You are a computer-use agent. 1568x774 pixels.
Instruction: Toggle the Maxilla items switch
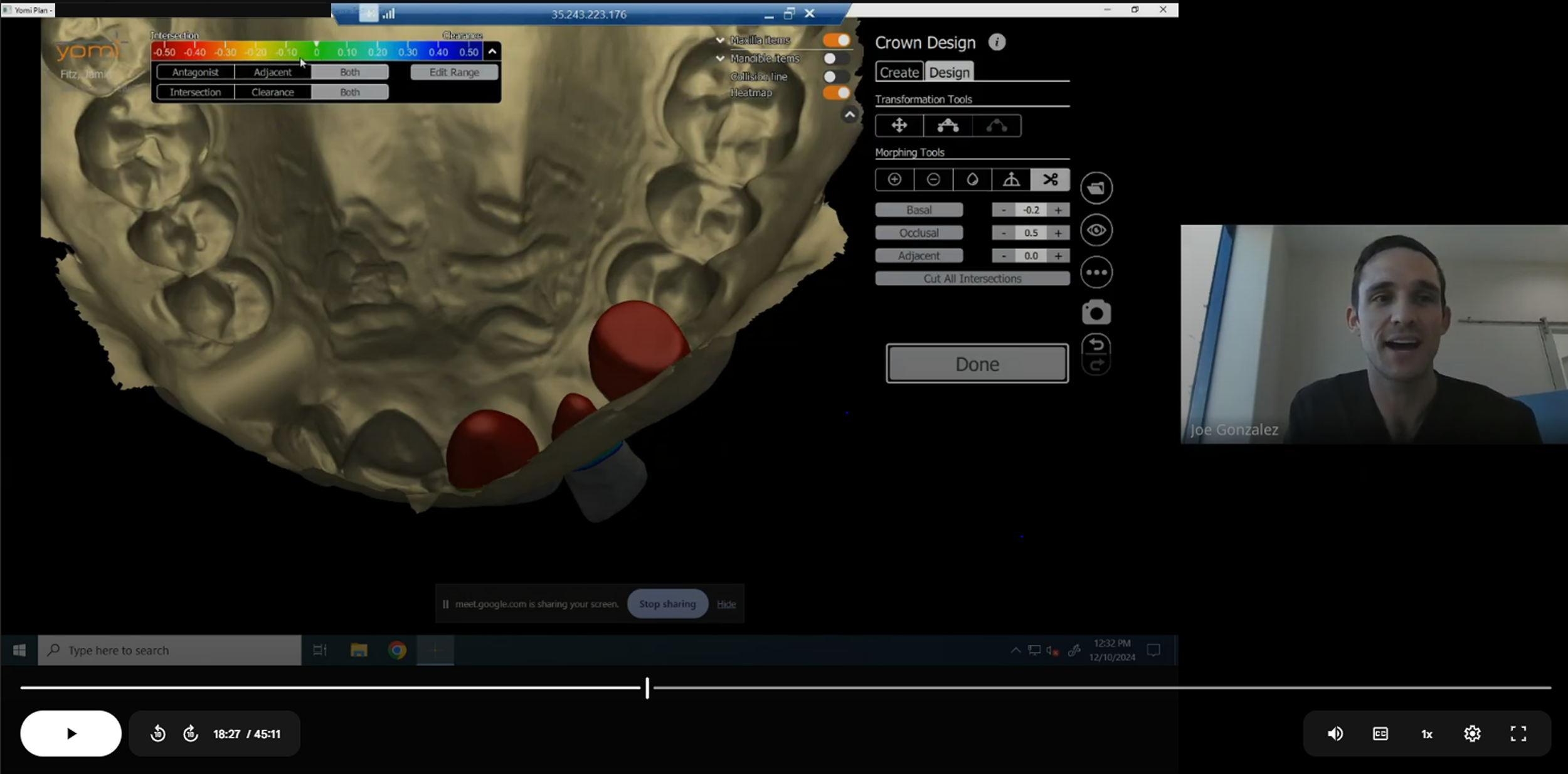(837, 40)
